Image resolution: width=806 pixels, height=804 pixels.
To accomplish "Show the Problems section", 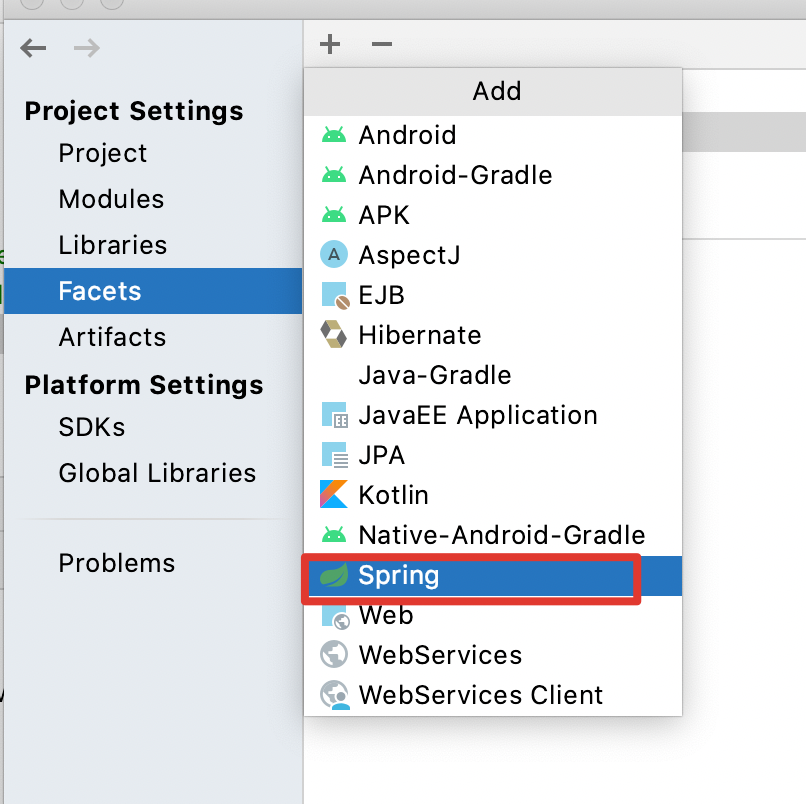I will tap(116, 563).
